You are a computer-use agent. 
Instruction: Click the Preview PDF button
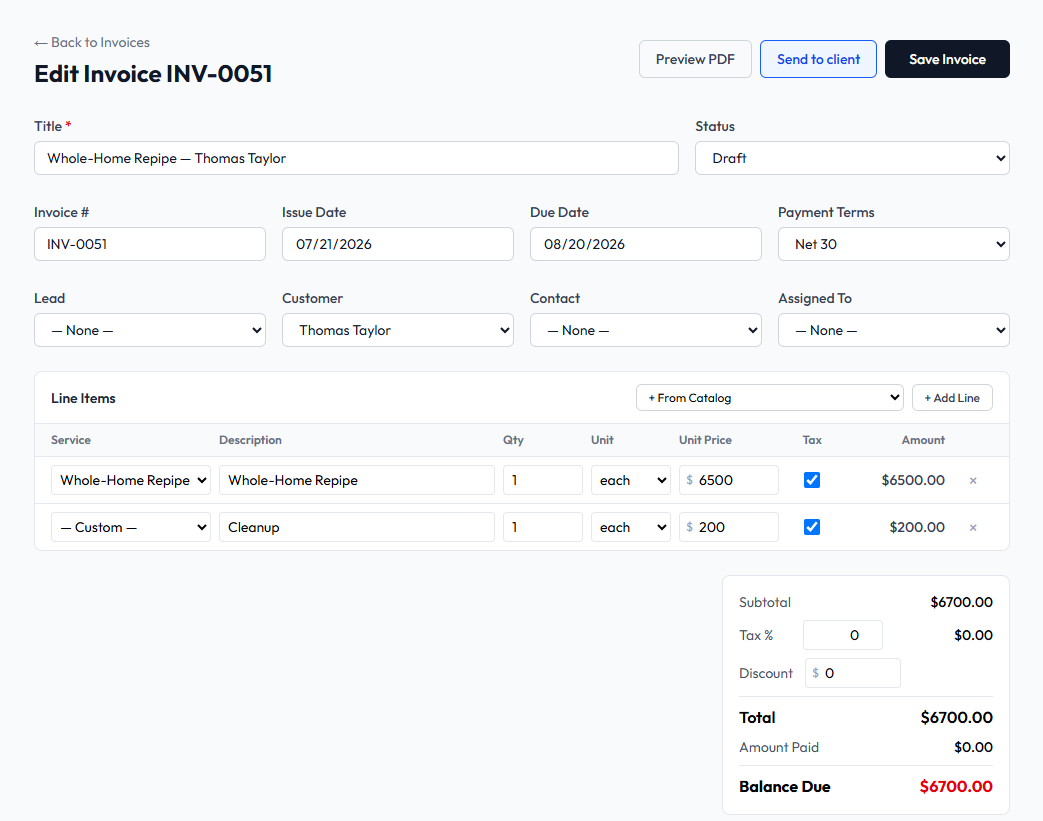coord(695,59)
